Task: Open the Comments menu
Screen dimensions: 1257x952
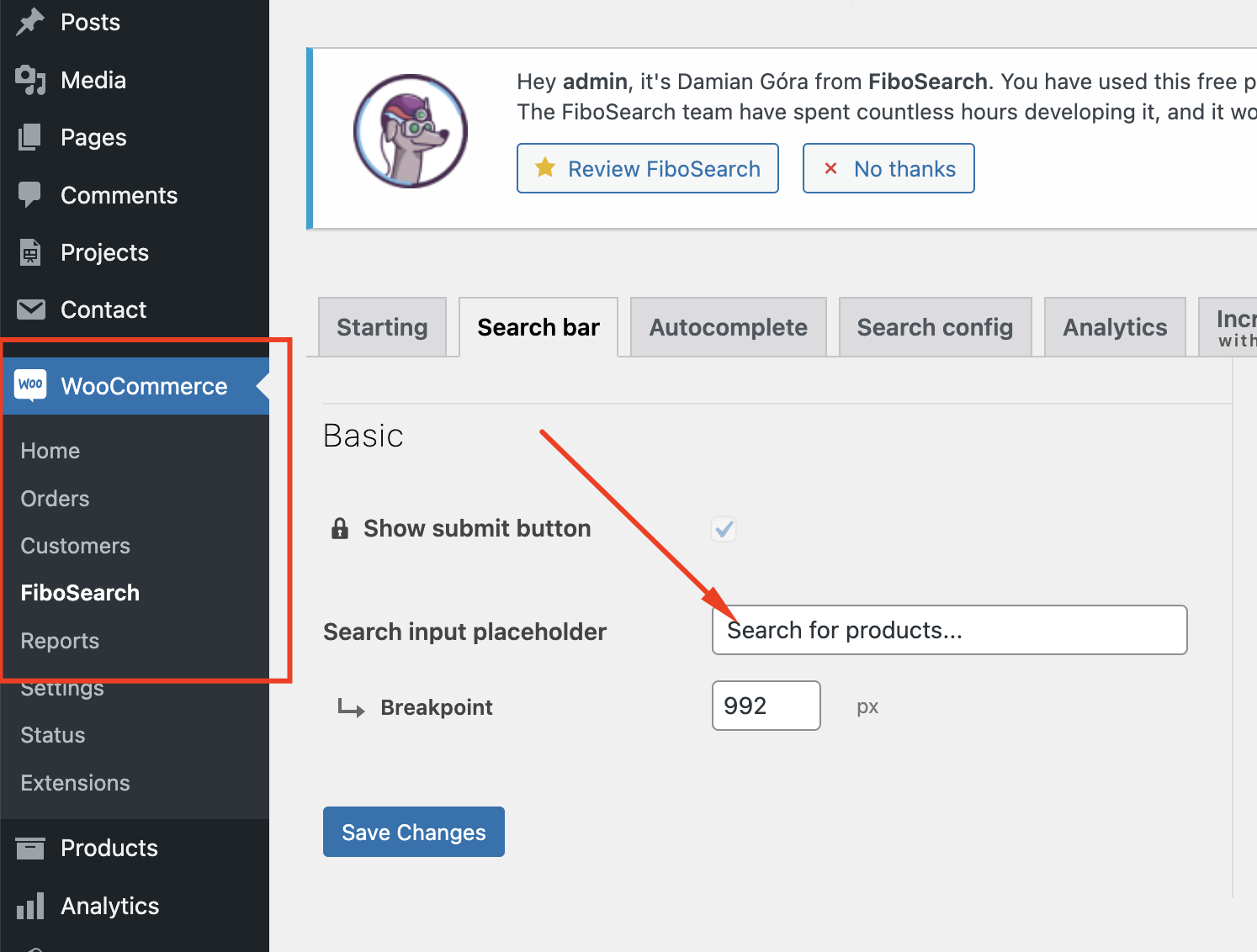Action: [x=135, y=195]
